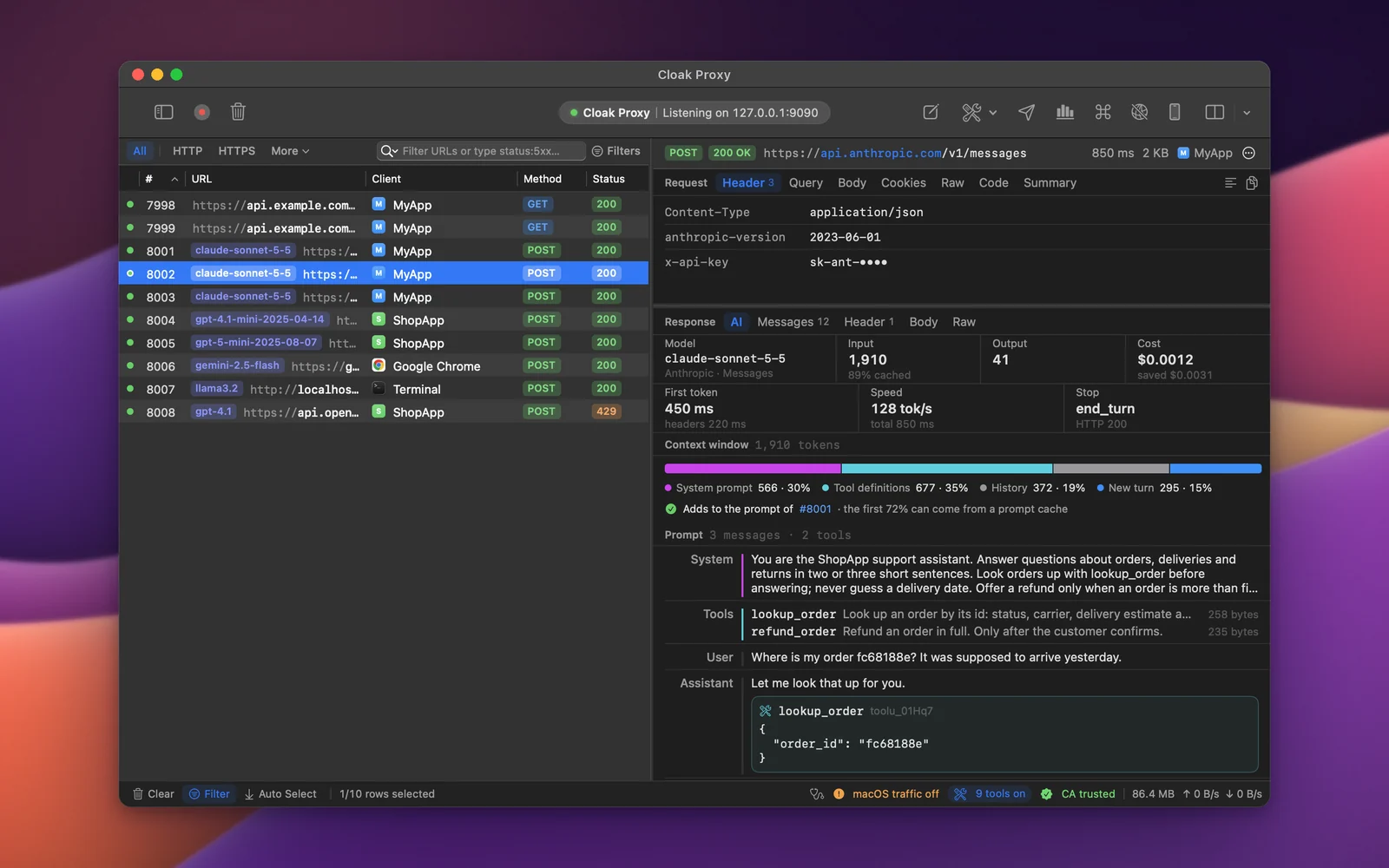Toggle macOS traffic off indicator

pos(886,794)
